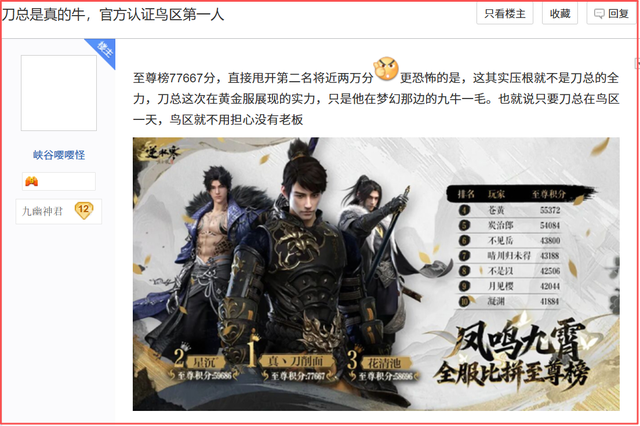Viewport: 640px width, 426px height.
Task: Click the rank 10 凝渊 leaderboard row
Action: pos(509,302)
